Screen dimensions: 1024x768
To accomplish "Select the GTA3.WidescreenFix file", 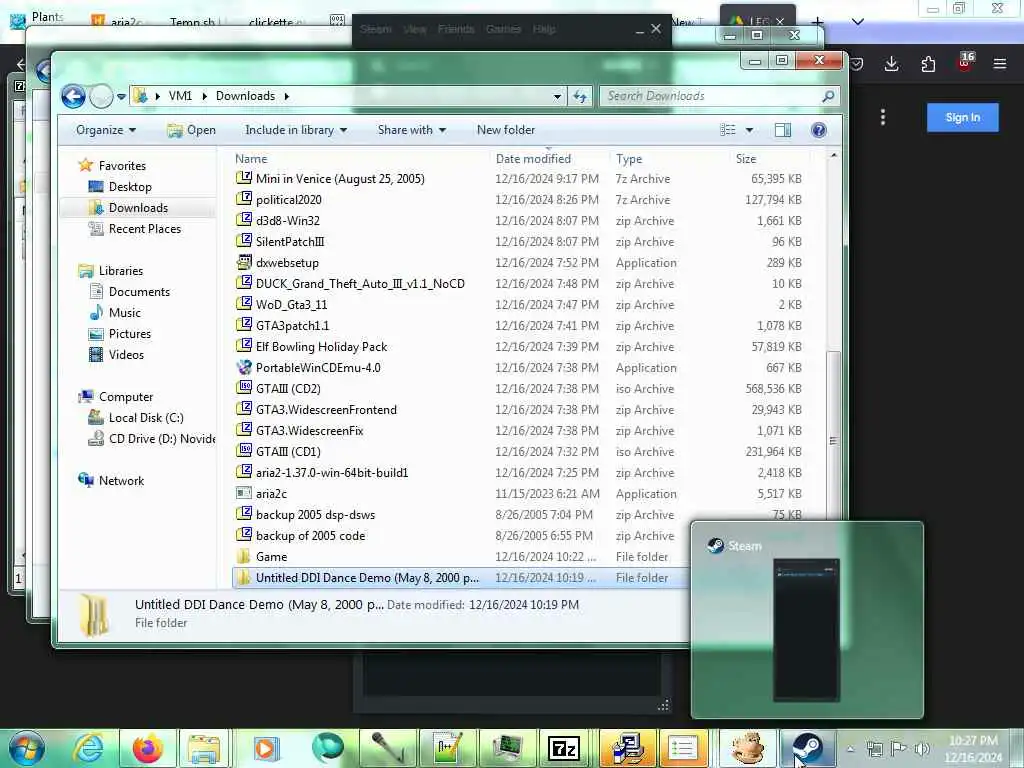I will click(310, 430).
